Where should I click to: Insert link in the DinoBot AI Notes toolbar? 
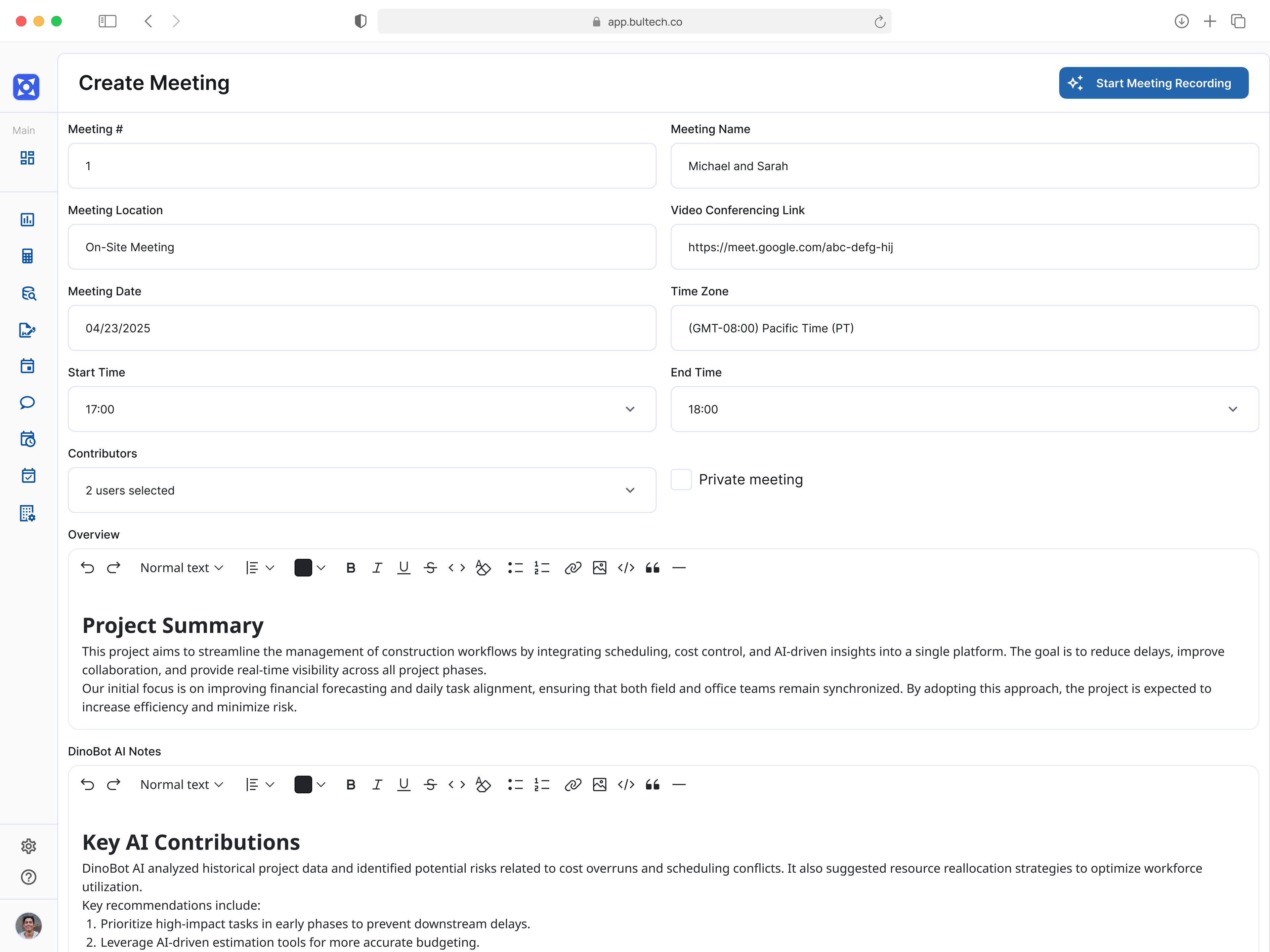click(x=572, y=784)
